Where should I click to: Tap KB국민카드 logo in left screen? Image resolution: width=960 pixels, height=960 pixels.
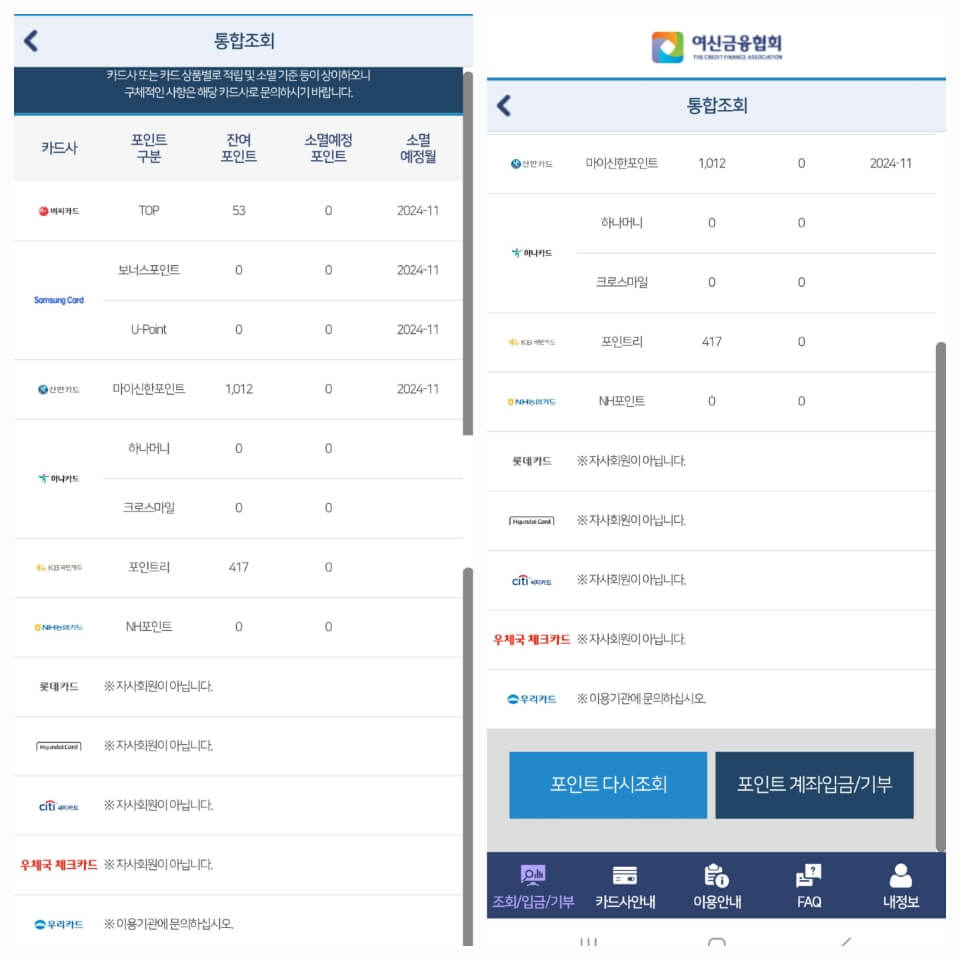tap(59, 568)
